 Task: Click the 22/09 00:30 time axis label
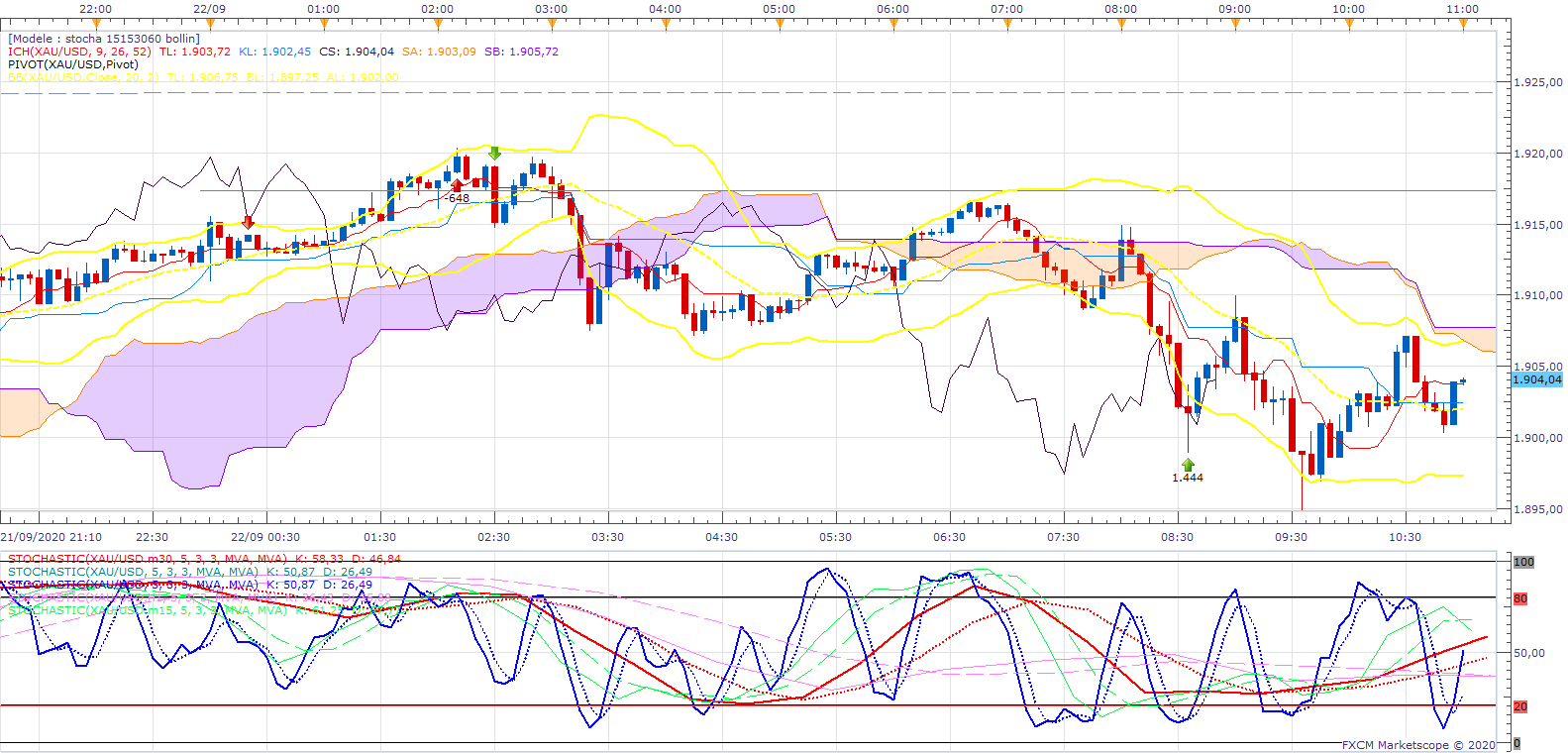(265, 537)
